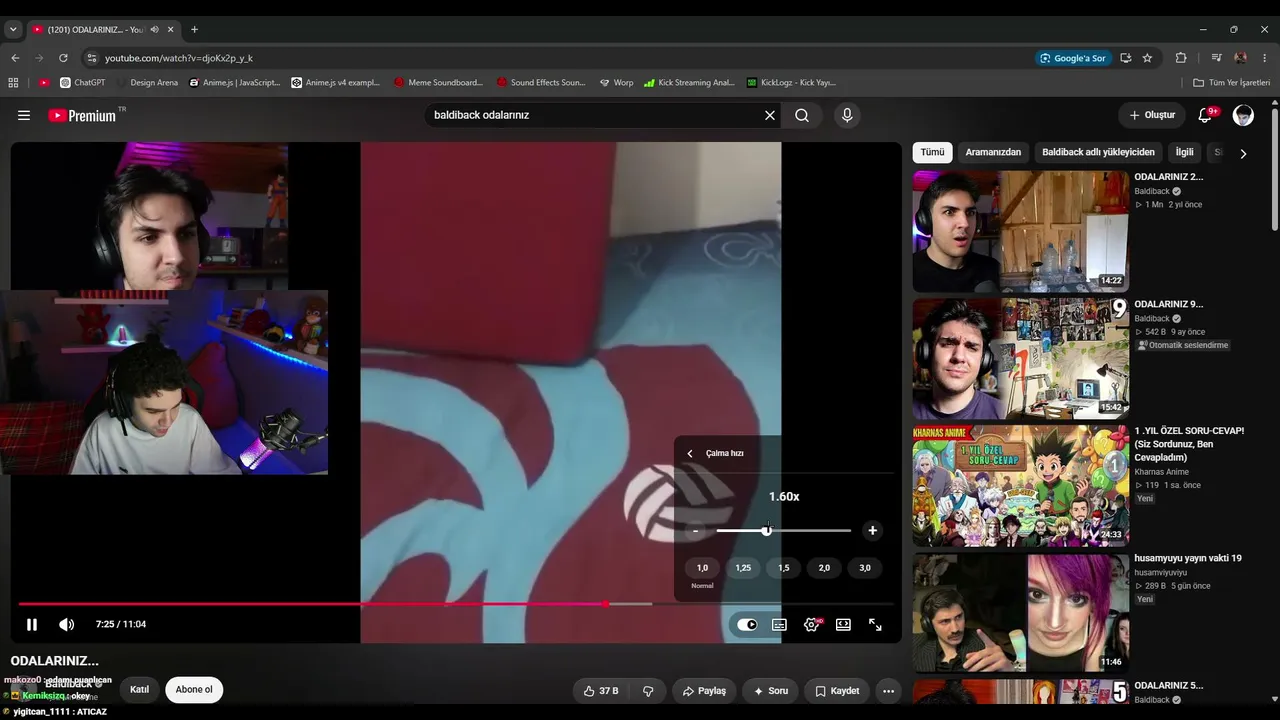Set playback speed to 2,0
Viewport: 1280px width, 720px height.
(x=824, y=568)
